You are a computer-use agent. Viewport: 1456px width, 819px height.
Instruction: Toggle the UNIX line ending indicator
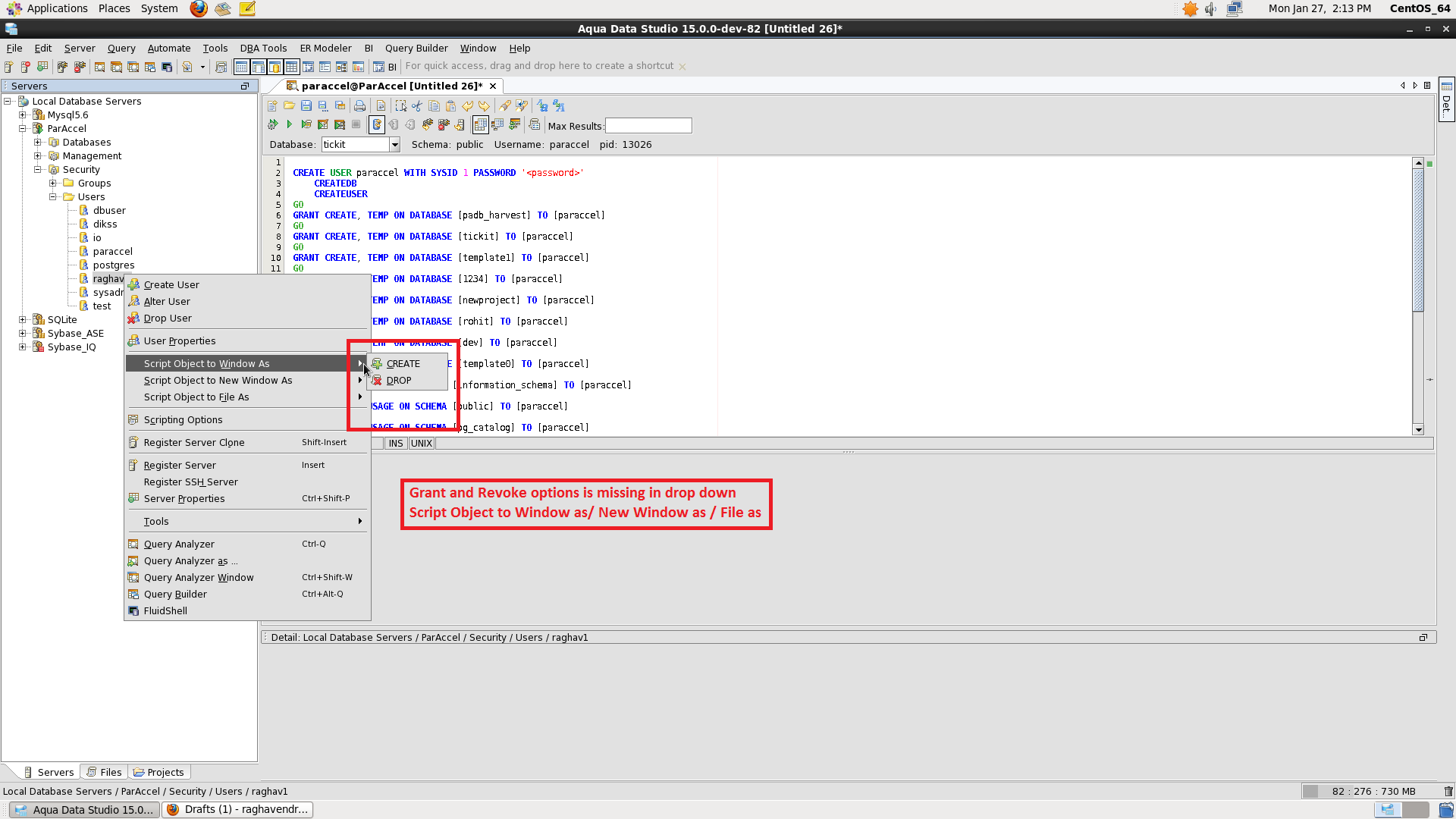pos(422,444)
